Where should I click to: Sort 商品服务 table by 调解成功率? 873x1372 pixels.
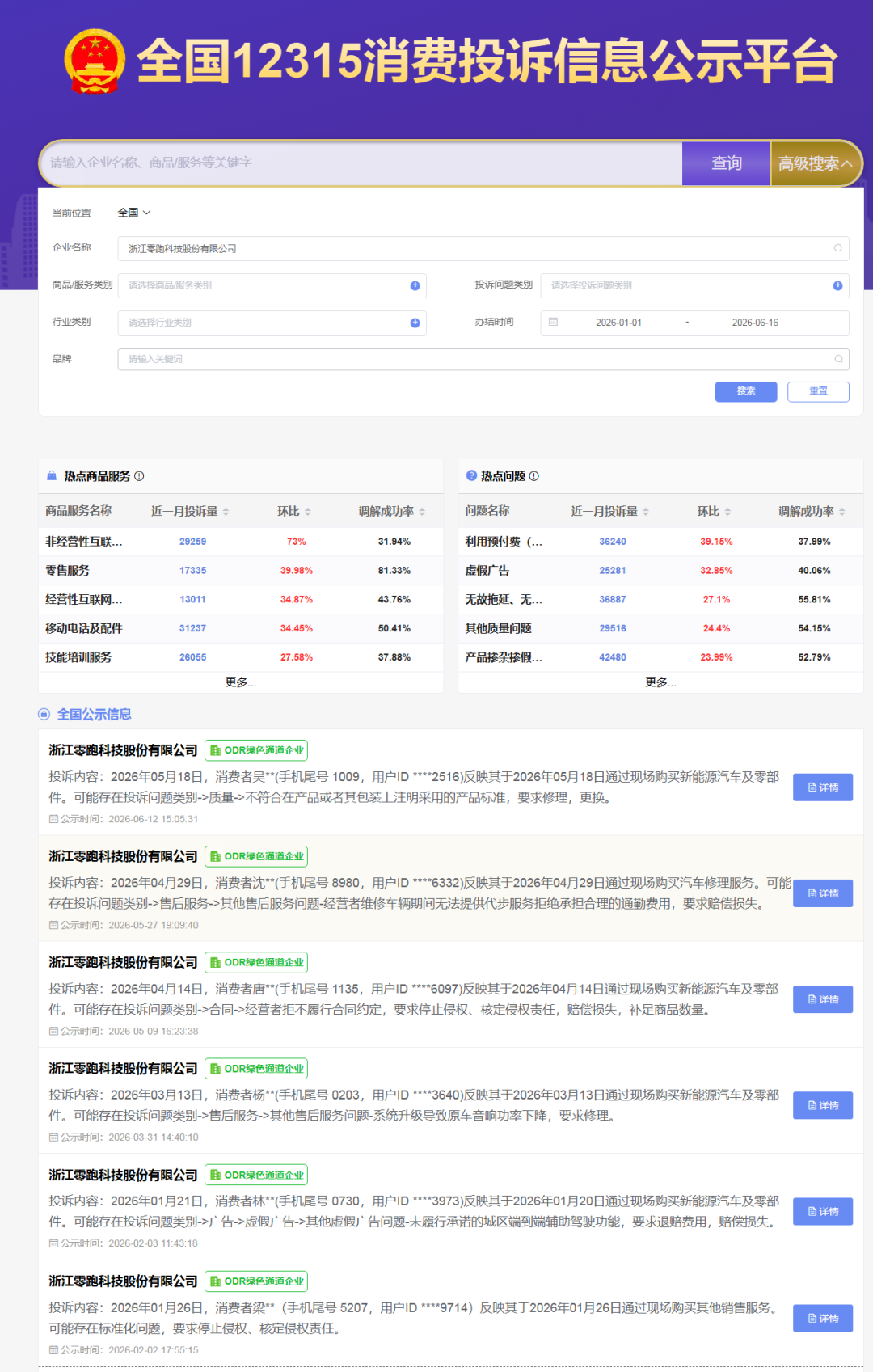422,512
